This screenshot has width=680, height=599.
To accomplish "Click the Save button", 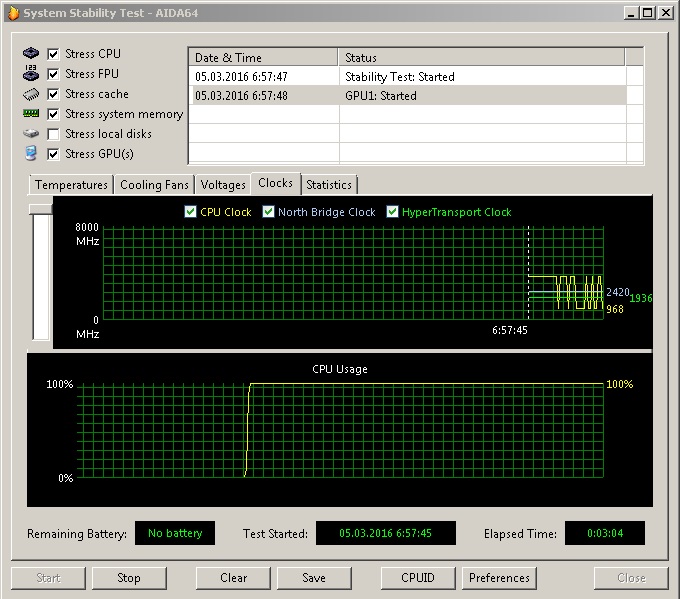I will click(x=314, y=578).
